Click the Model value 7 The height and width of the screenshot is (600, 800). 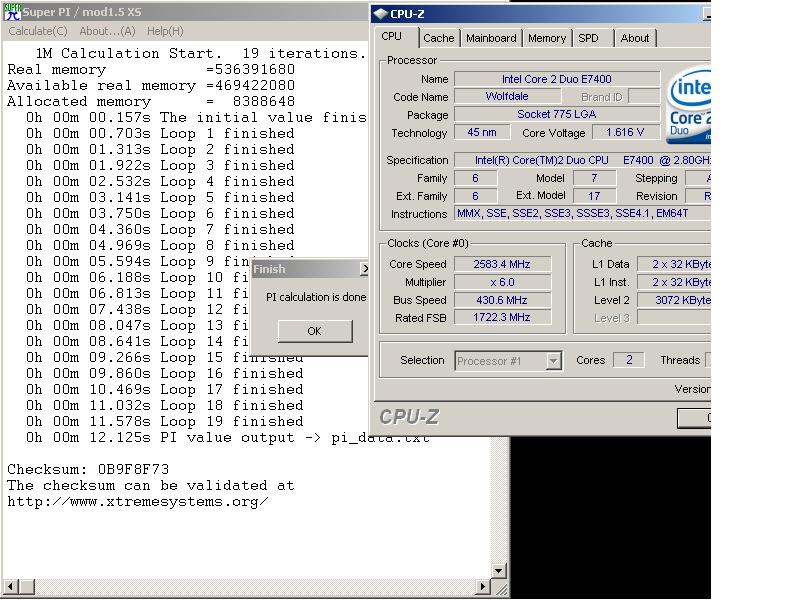click(594, 178)
